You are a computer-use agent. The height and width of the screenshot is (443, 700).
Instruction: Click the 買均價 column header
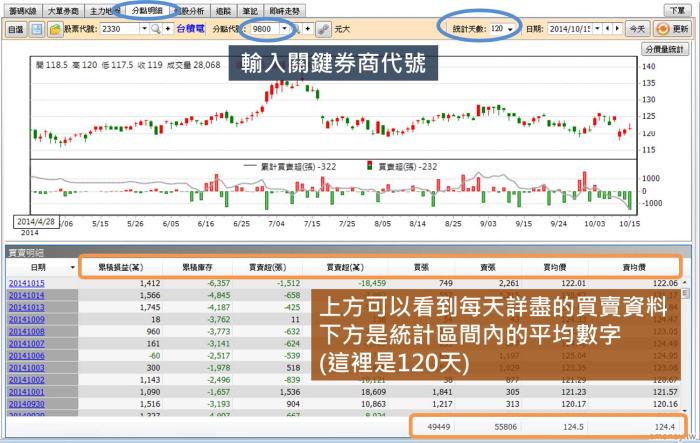(555, 267)
